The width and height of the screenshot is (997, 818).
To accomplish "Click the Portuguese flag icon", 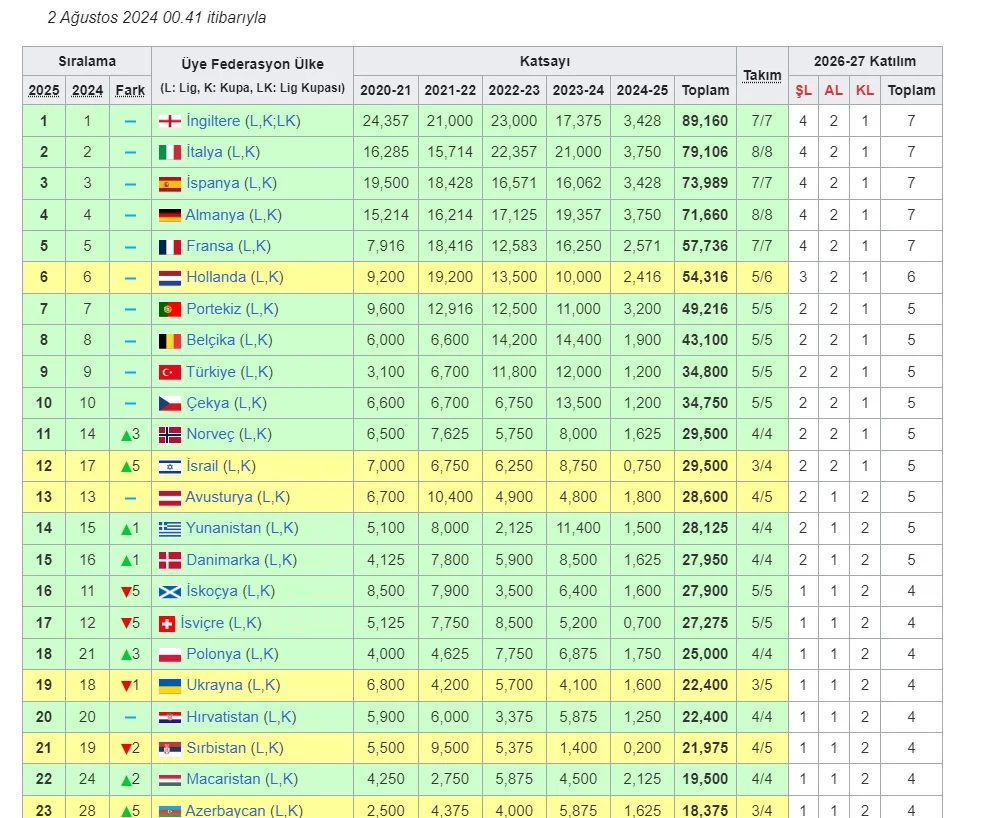I will 170,309.
